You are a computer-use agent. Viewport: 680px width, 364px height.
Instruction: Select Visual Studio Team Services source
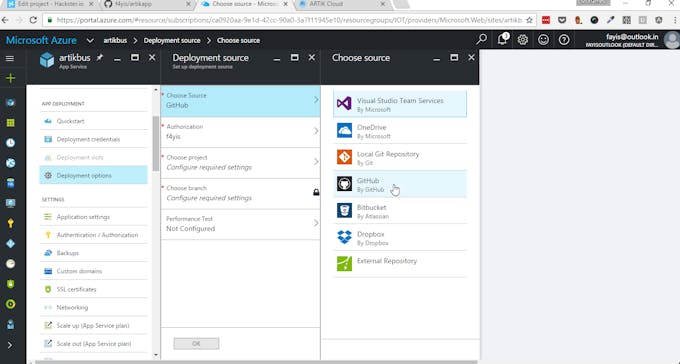coord(400,104)
